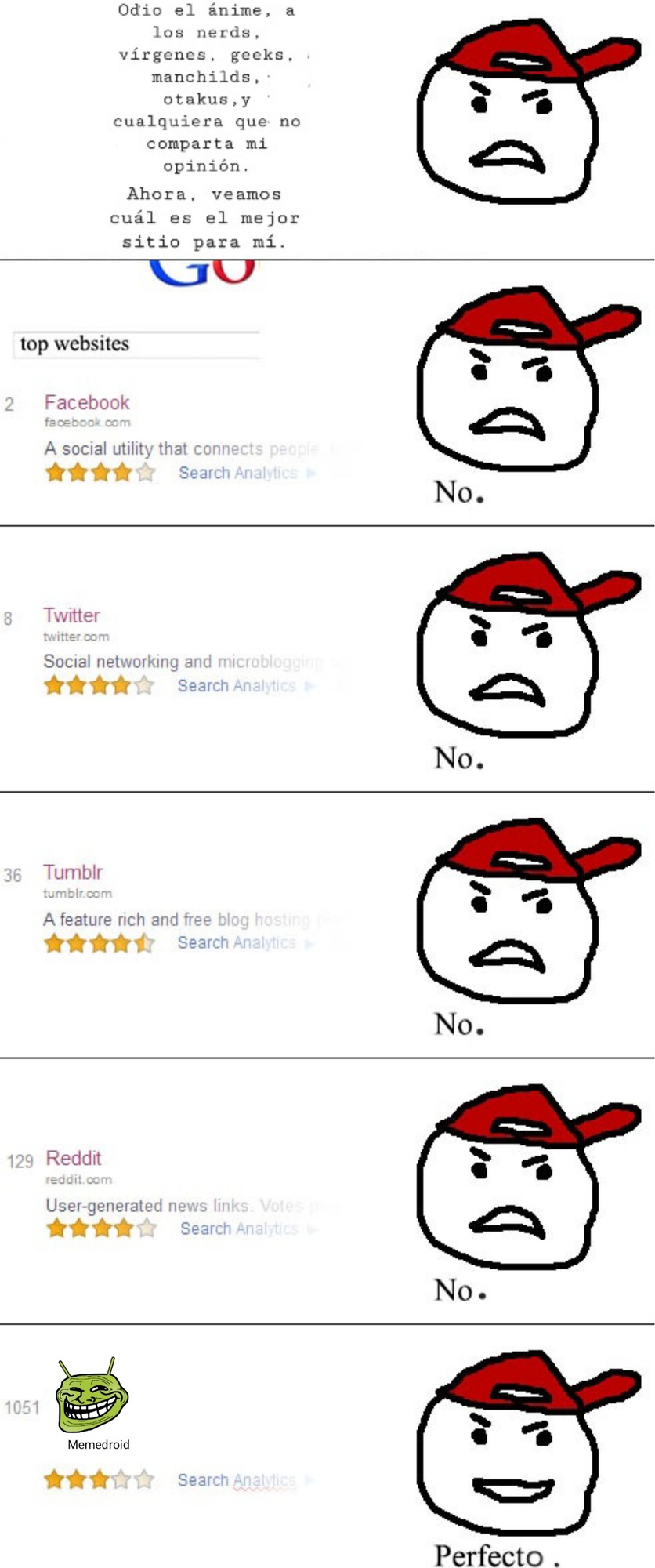Click Twitter's star rating icons

tap(99, 686)
